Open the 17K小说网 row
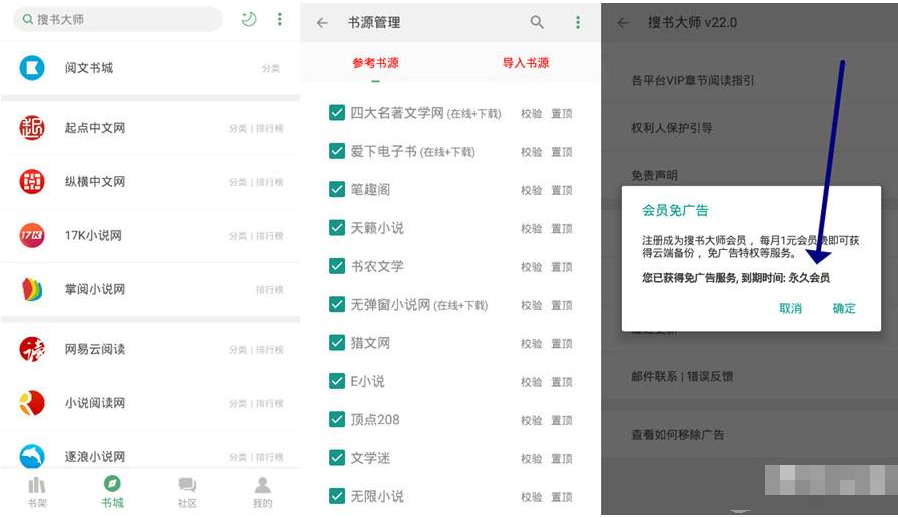898x518 pixels. point(150,236)
